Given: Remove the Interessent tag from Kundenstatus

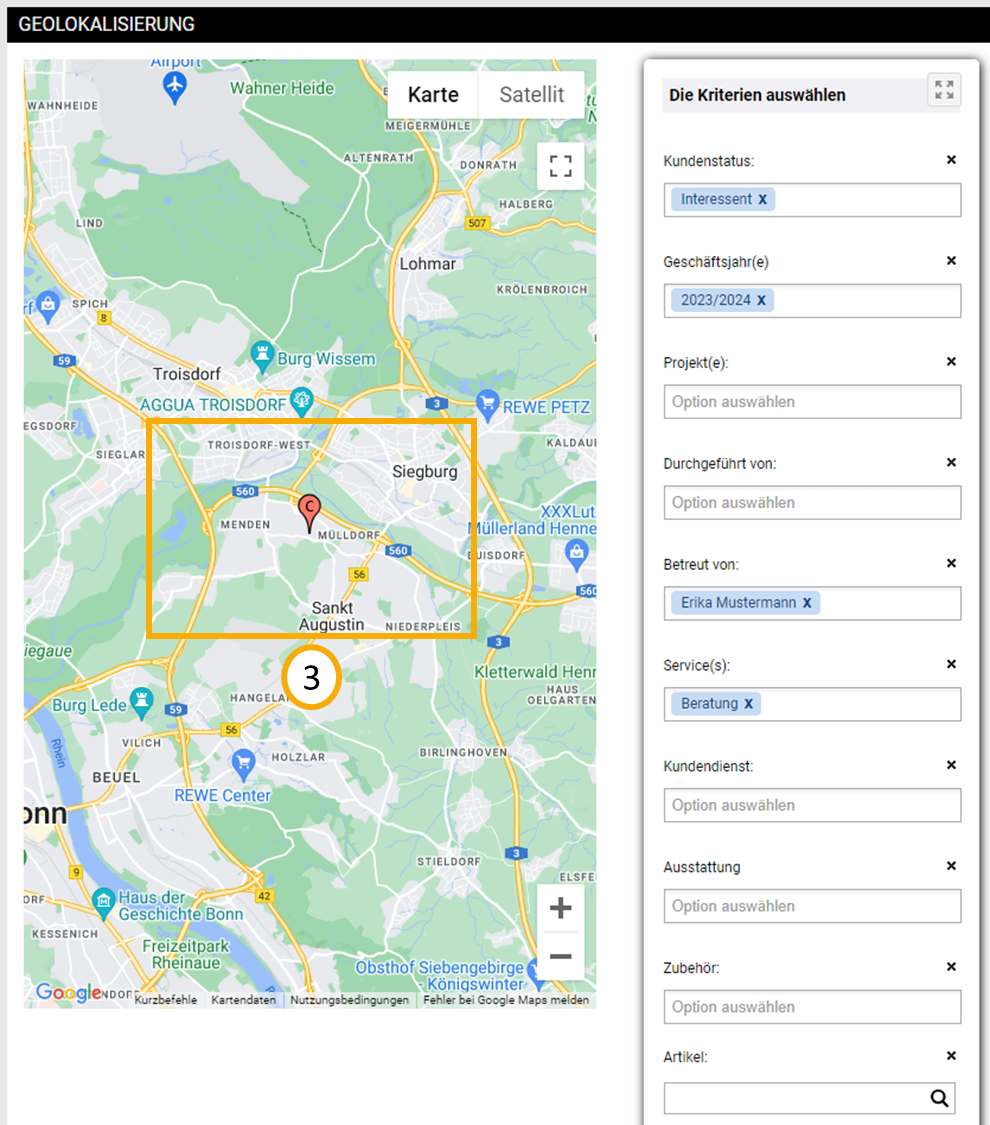Looking at the screenshot, I should click(762, 200).
